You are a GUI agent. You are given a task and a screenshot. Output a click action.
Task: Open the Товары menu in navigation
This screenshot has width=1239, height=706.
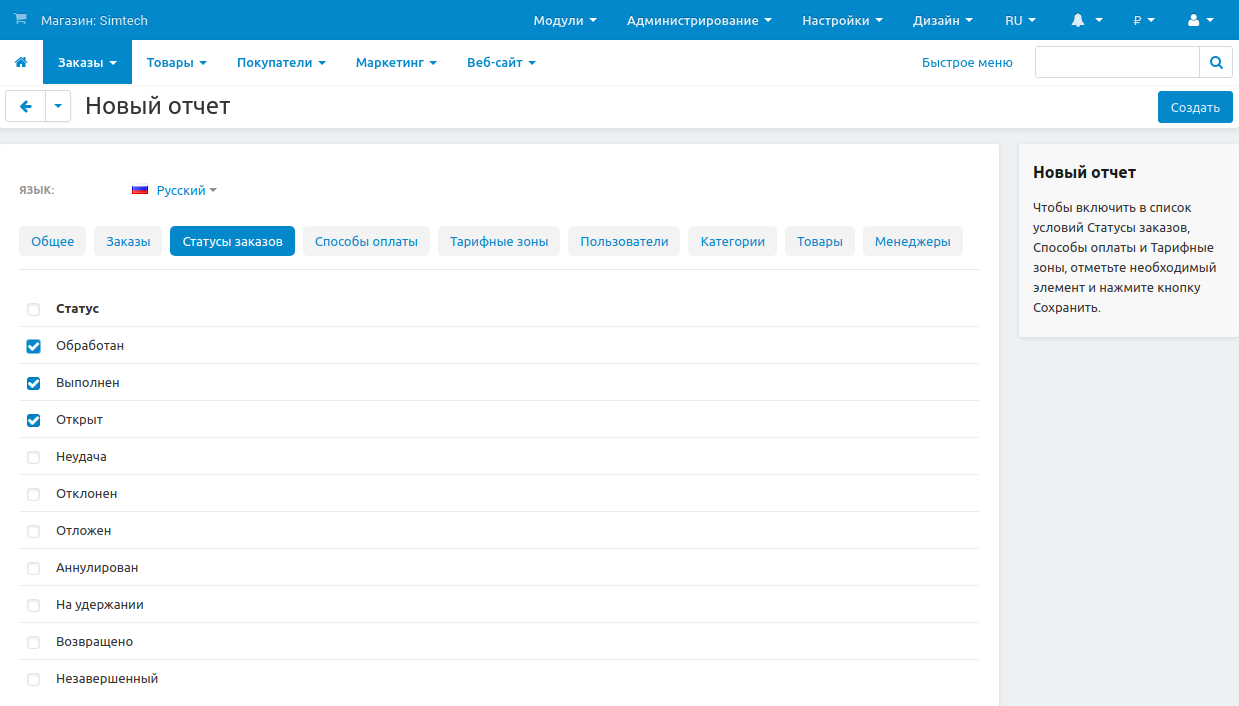tap(176, 62)
